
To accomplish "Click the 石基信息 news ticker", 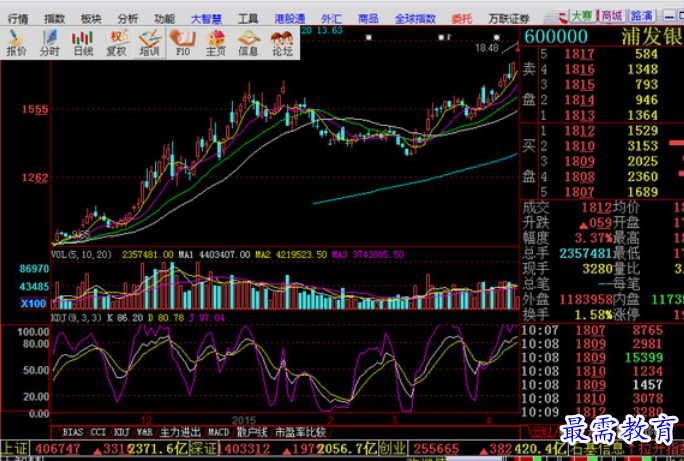I will pyautogui.click(x=598, y=448).
